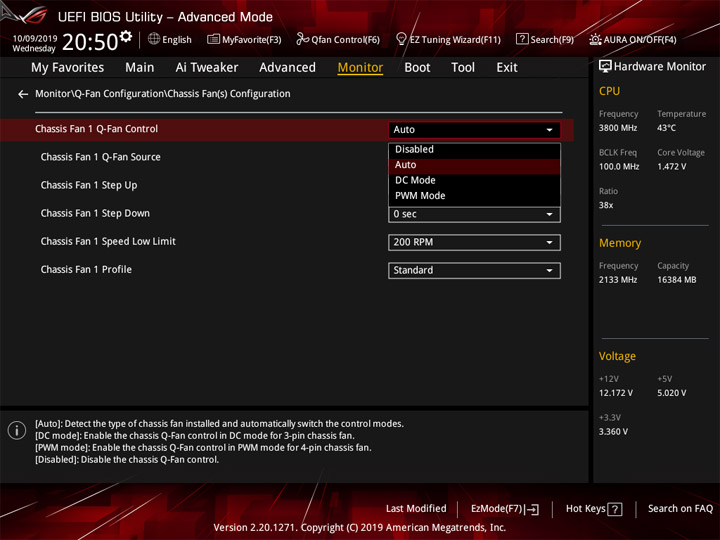
Task: Click the +3.3V reading 3.360 V
Action: click(613, 432)
